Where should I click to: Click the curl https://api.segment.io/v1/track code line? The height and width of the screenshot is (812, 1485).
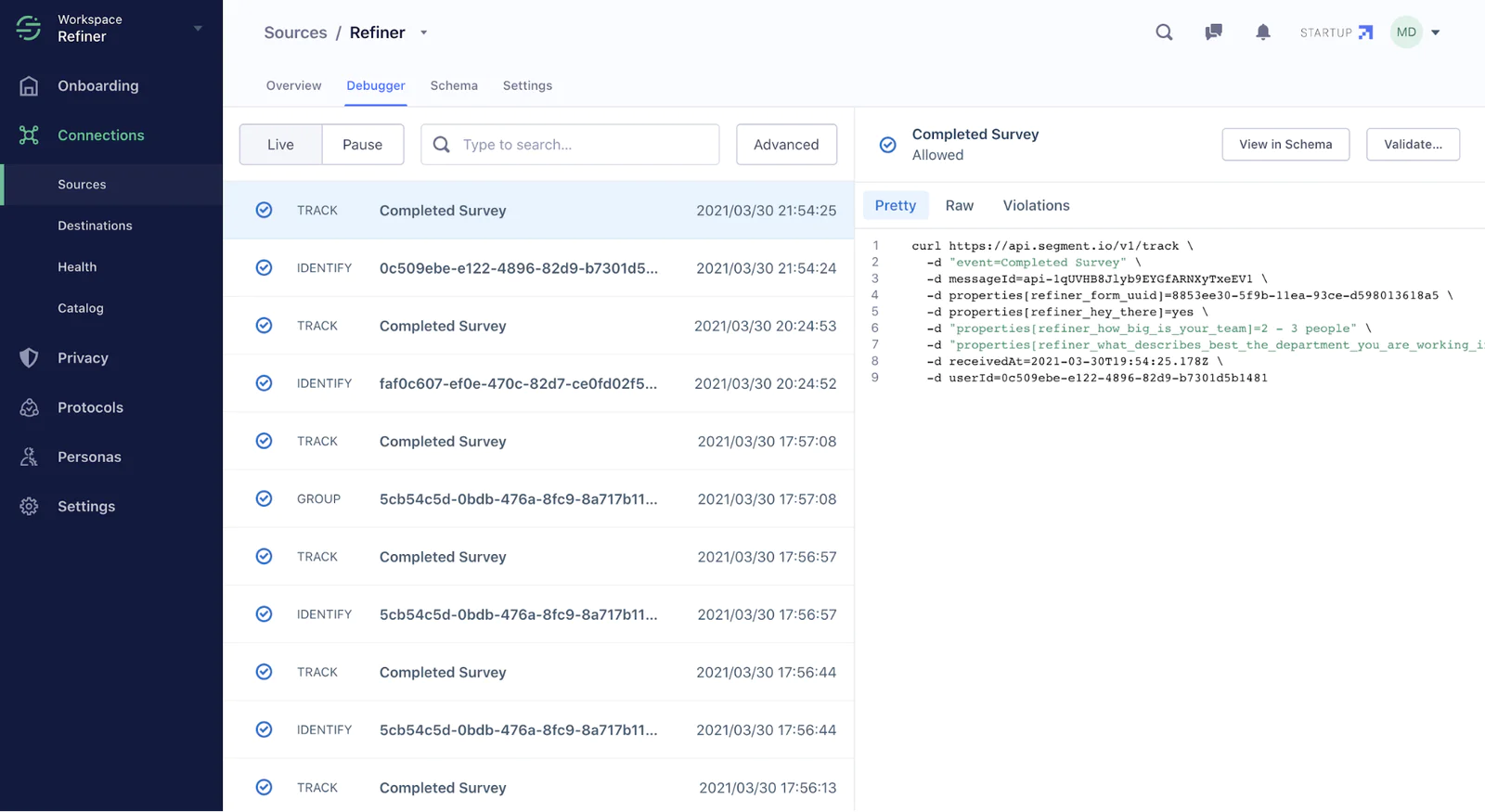point(1052,246)
